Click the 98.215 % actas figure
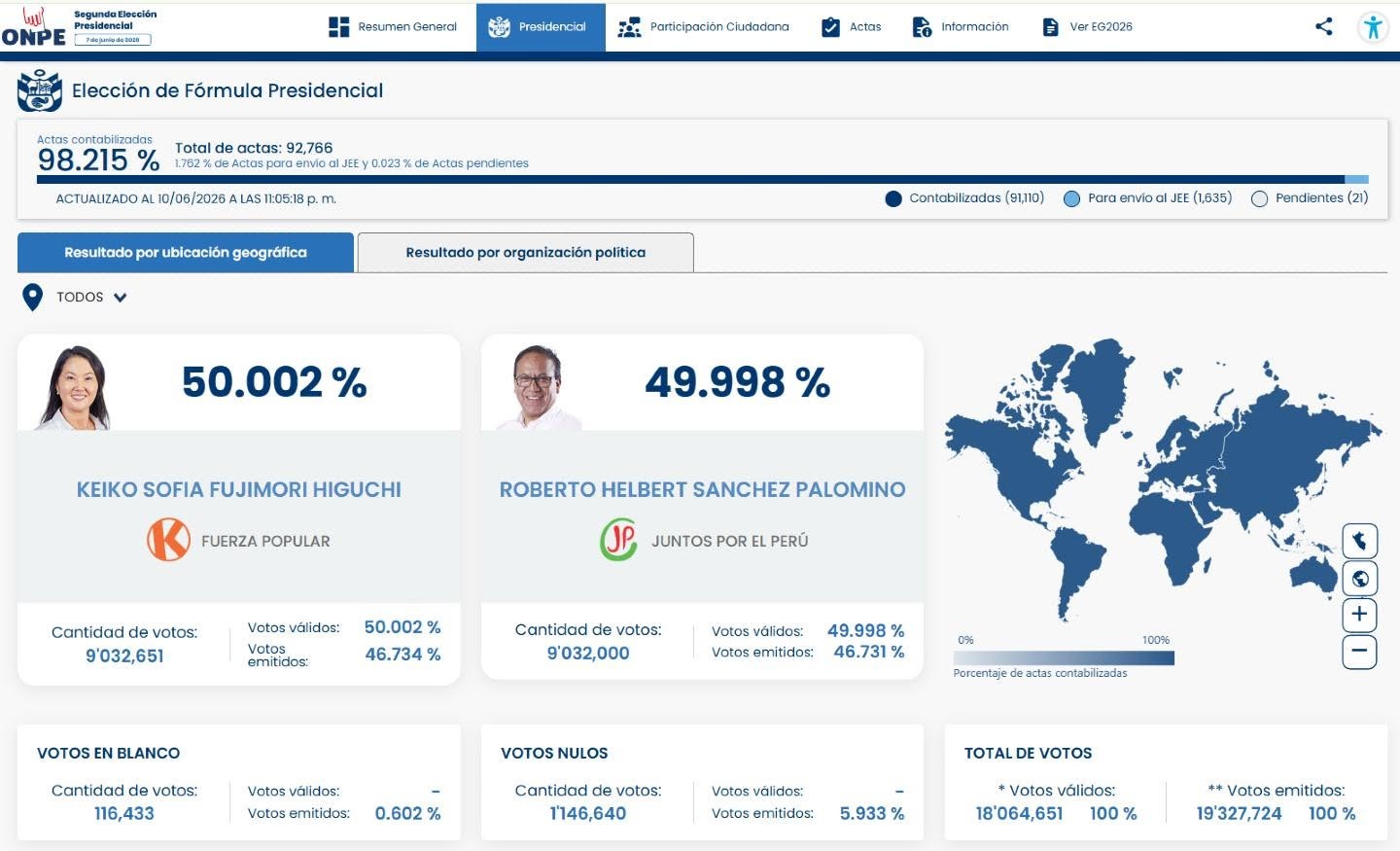Screen dimensions: 1400x851 [98, 160]
